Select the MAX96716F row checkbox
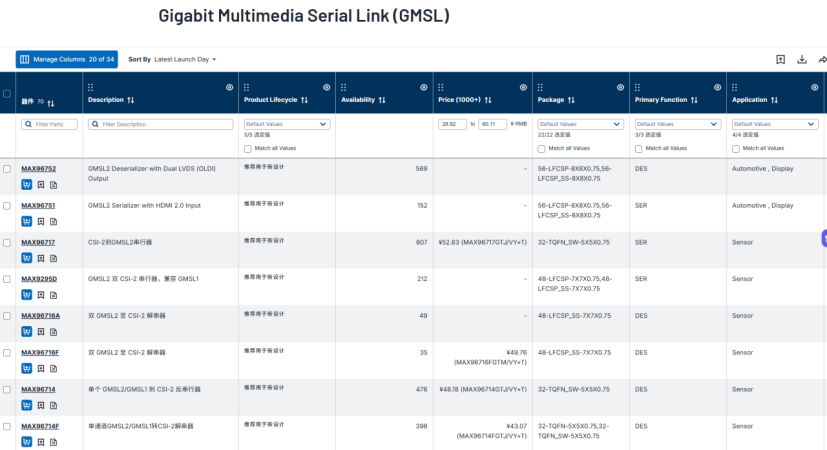This screenshot has height=450, width=827. (x=7, y=353)
